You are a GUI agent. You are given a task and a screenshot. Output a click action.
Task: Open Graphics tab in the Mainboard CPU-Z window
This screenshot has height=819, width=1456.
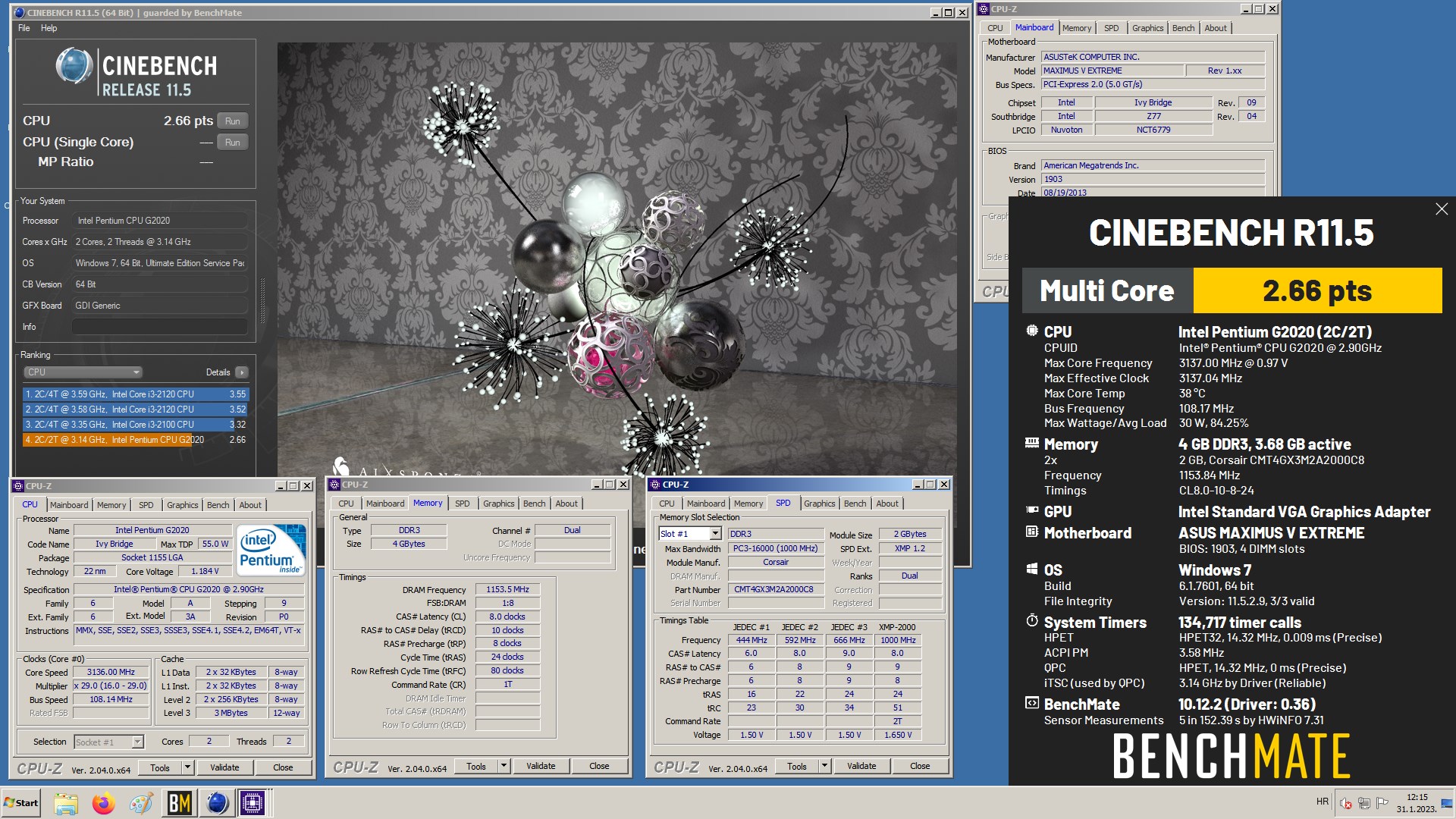pos(1147,28)
